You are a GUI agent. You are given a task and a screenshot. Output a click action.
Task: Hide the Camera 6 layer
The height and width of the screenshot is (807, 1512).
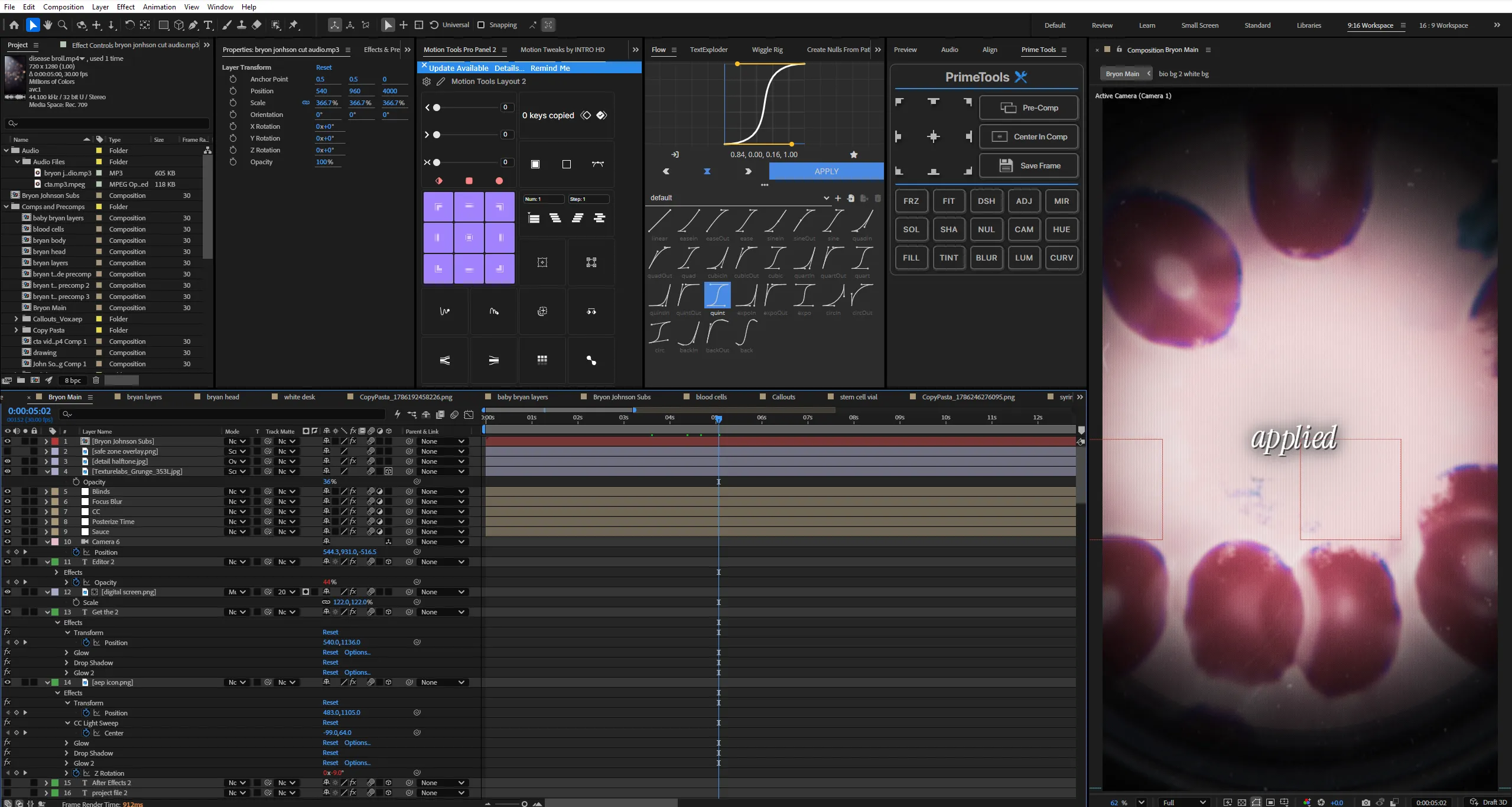7,542
